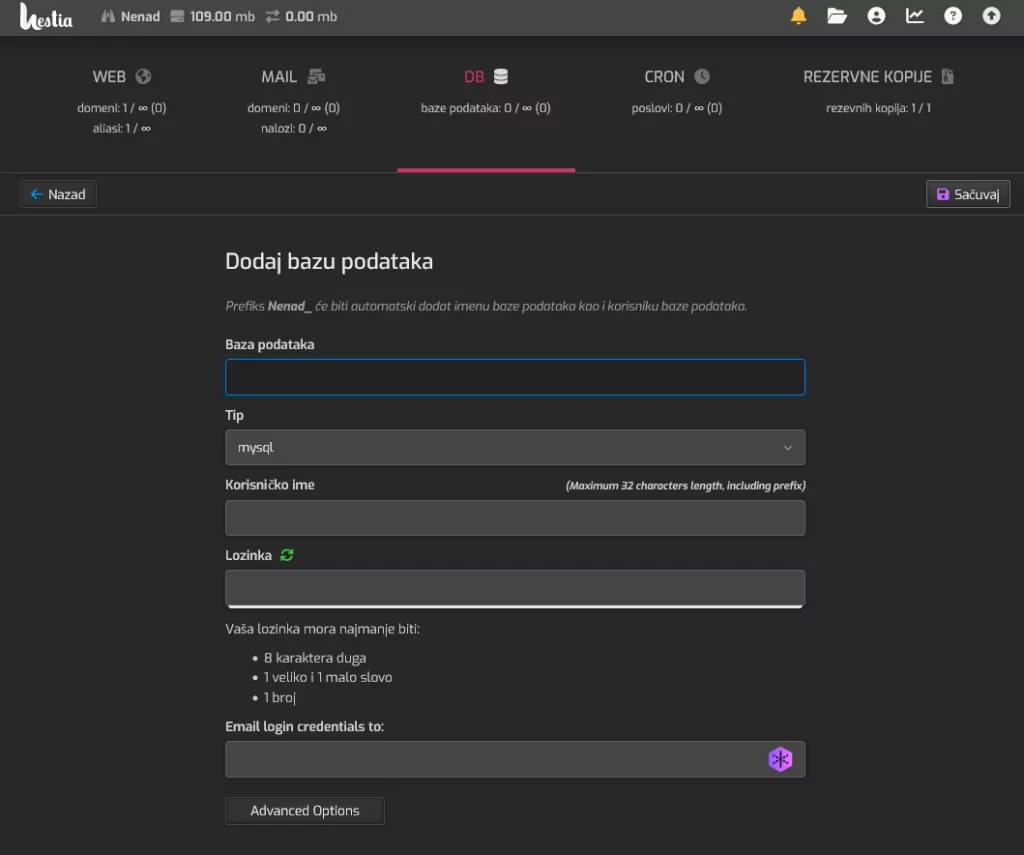The width and height of the screenshot is (1024, 855).
Task: Click the Hestia logo
Action: 46,16
